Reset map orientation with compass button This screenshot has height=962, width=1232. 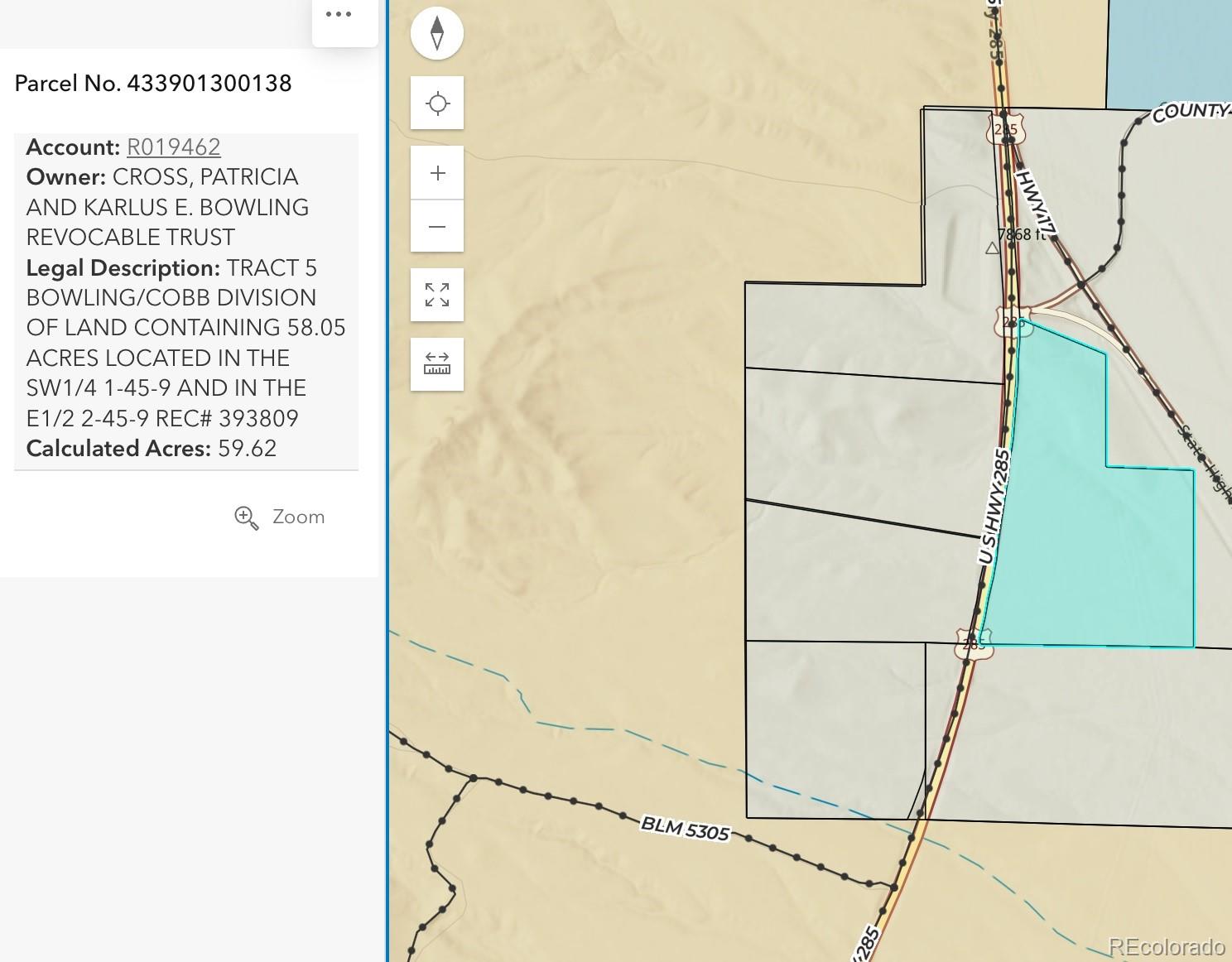point(437,33)
